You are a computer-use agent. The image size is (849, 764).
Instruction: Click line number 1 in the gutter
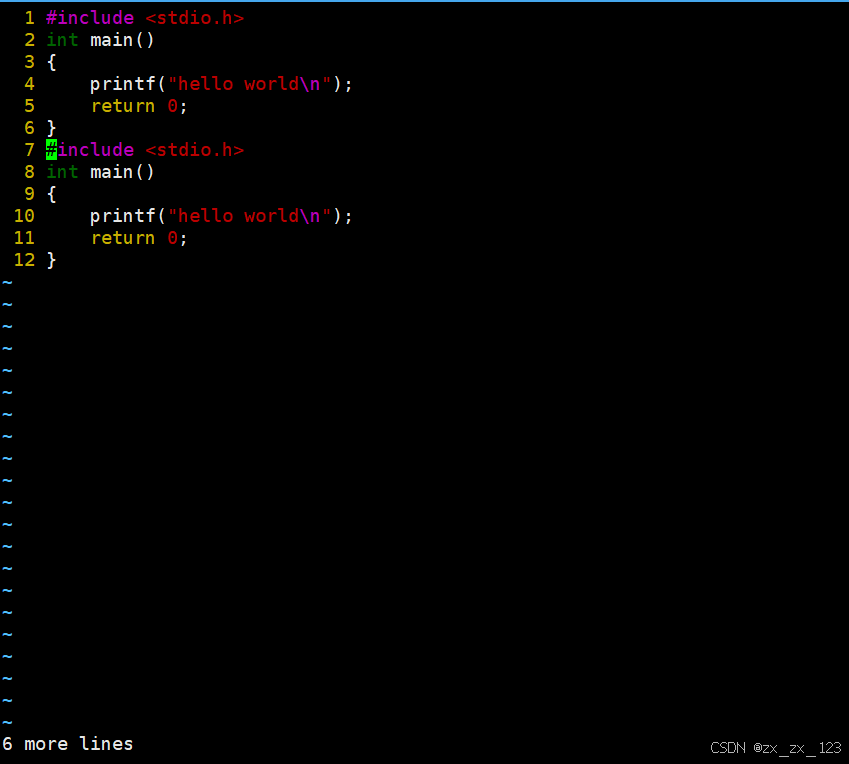(30, 18)
